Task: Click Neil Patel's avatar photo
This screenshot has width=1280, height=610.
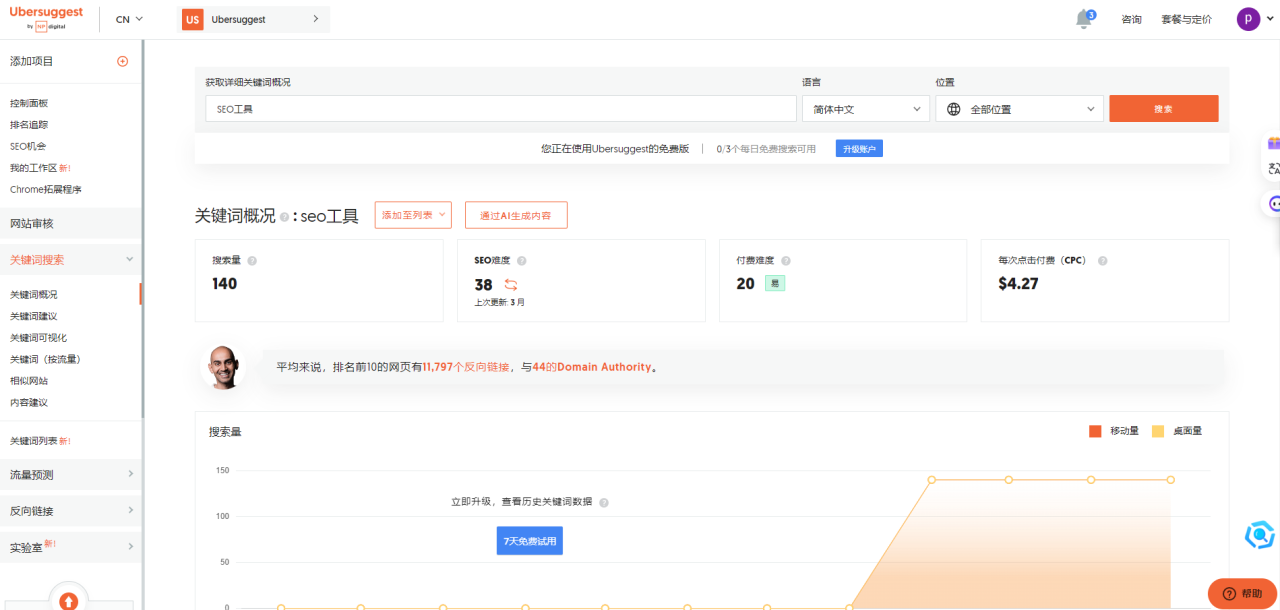Action: click(x=223, y=367)
